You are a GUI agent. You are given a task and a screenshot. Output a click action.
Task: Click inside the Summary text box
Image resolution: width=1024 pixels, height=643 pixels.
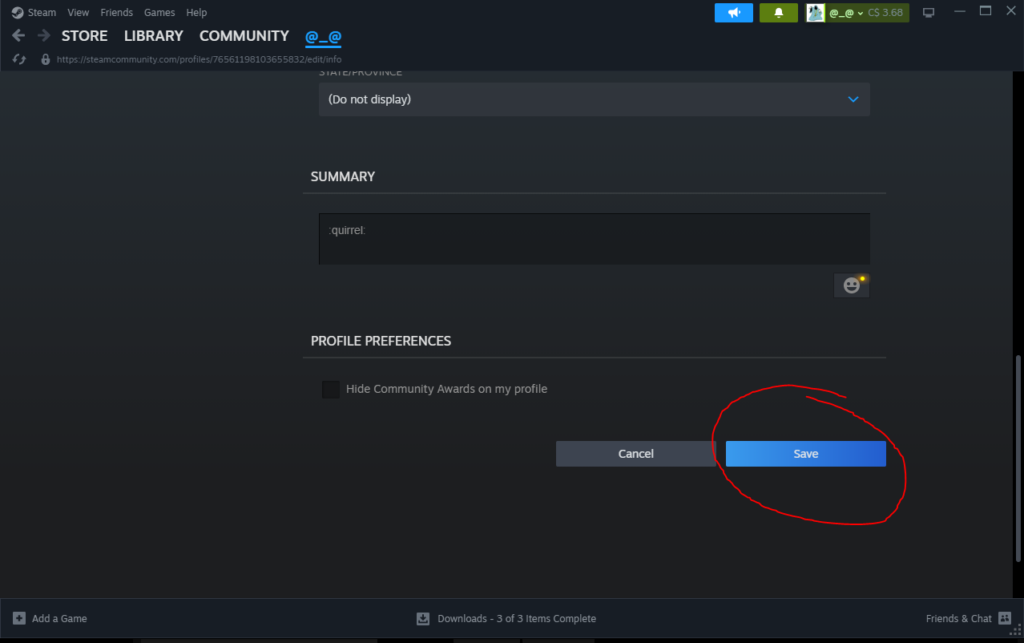[x=594, y=239]
